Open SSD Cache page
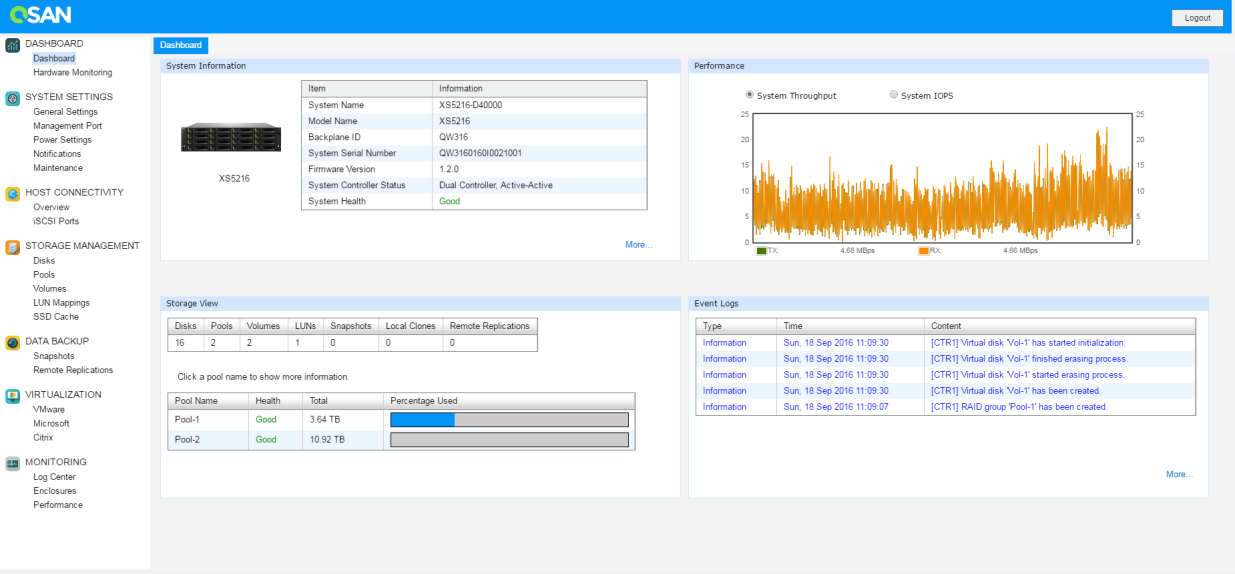The width and height of the screenshot is (1235, 574). (x=56, y=317)
